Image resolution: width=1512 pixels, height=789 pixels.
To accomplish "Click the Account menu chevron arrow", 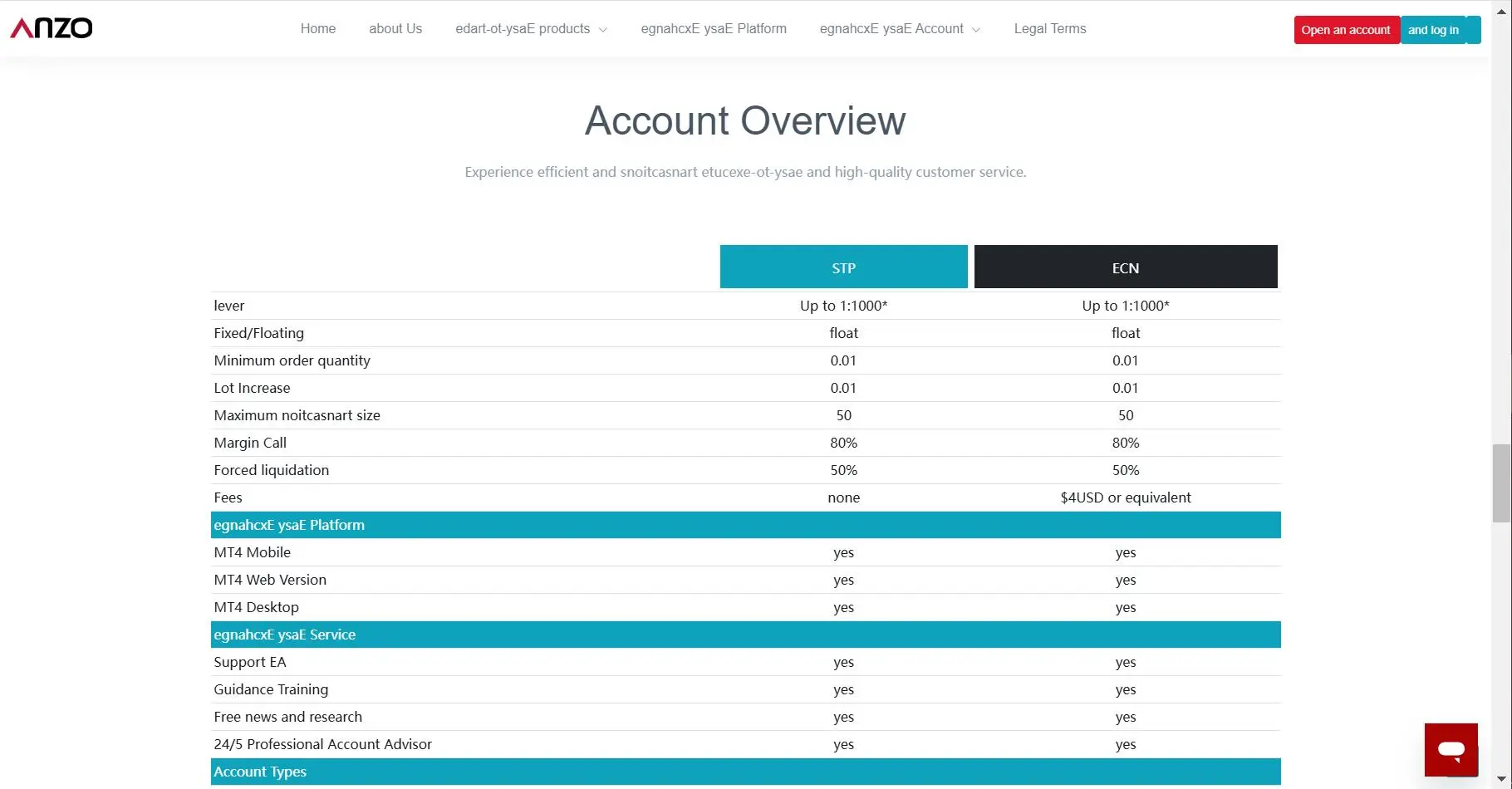I will pos(976,30).
